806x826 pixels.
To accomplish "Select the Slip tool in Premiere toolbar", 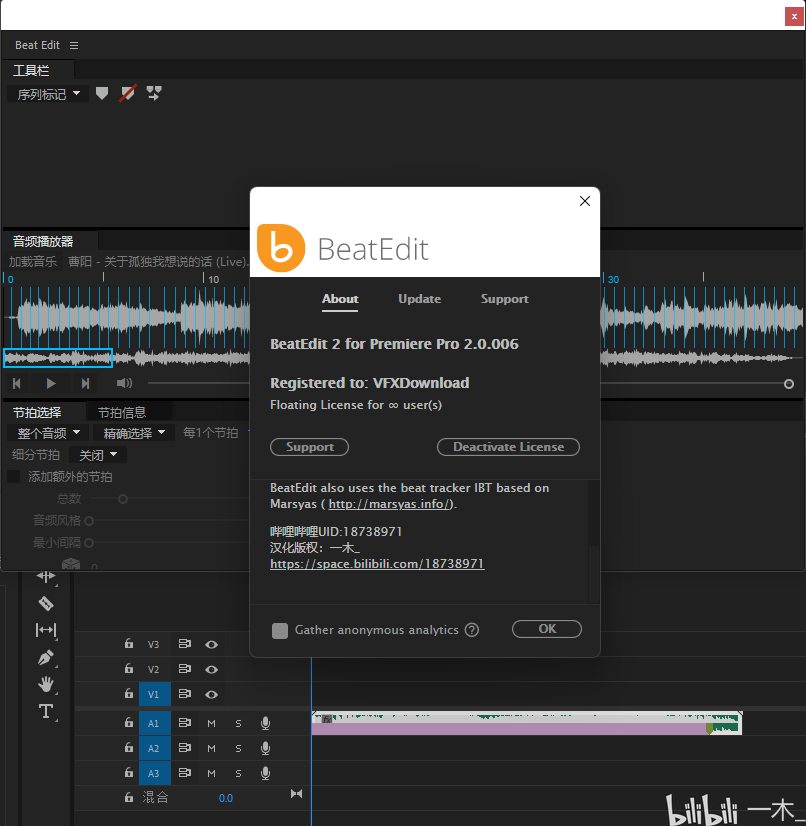I will pyautogui.click(x=46, y=630).
